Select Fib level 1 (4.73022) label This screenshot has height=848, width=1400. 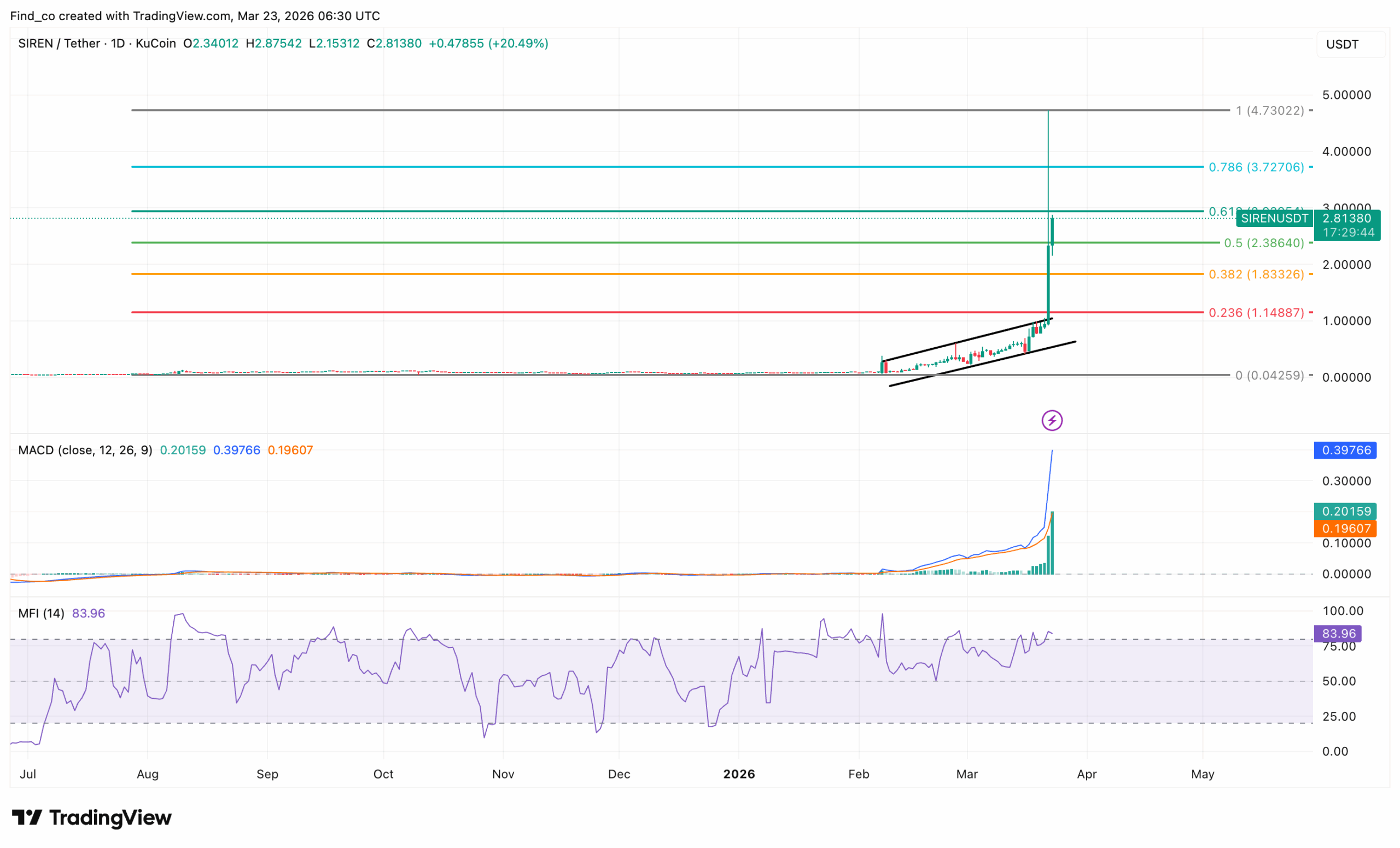coord(1270,110)
